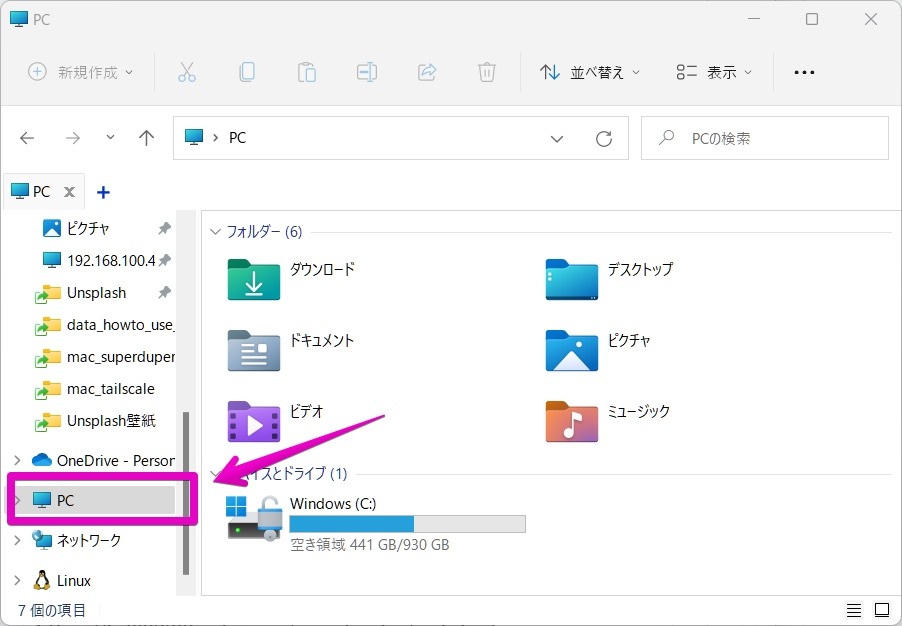Select the Cut icon on the toolbar
The height and width of the screenshot is (626, 902).
point(186,71)
